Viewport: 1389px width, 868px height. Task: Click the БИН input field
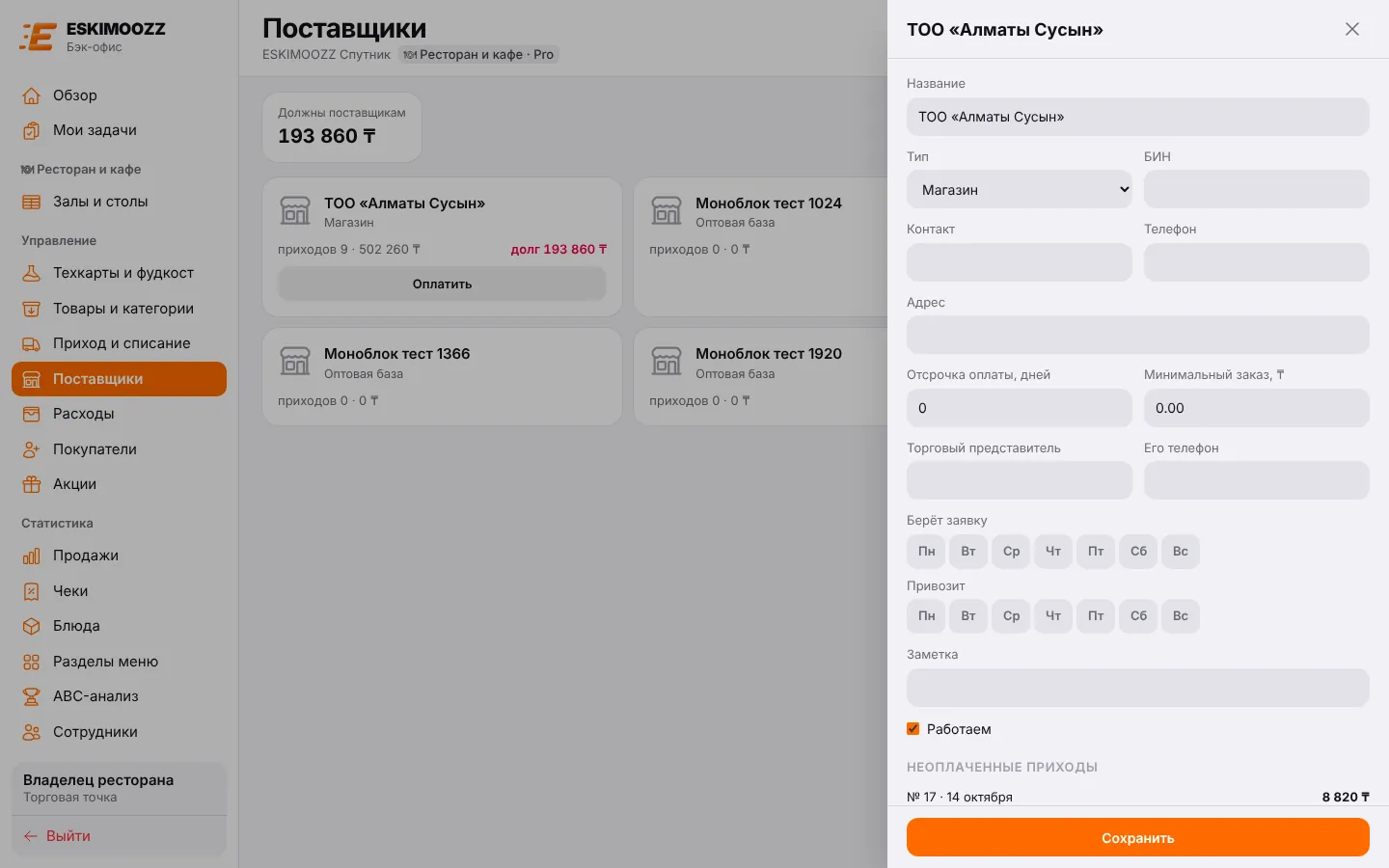tap(1257, 190)
